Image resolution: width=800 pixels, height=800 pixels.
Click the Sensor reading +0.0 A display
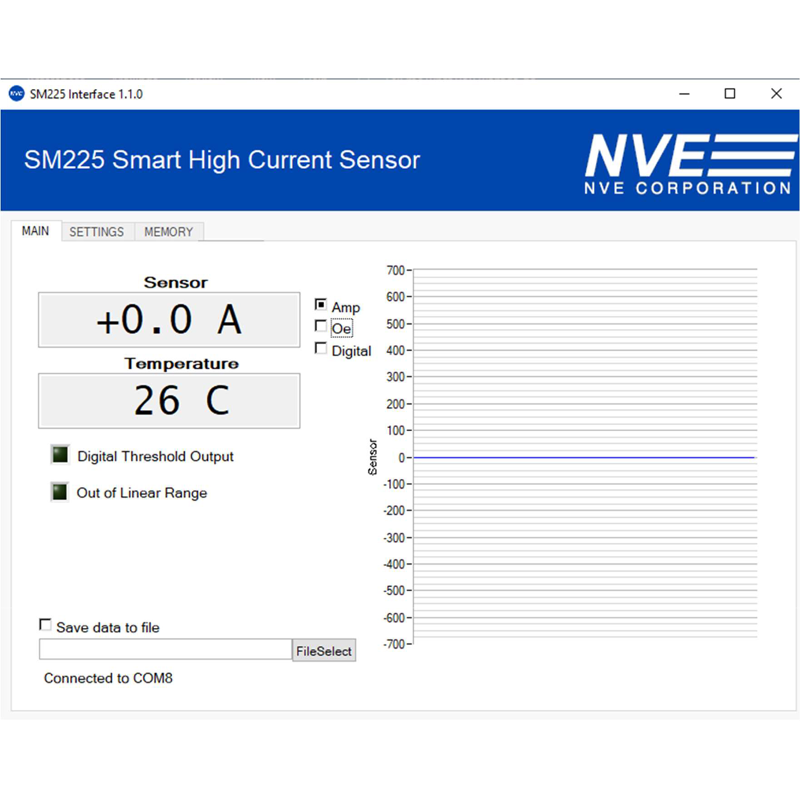click(169, 320)
